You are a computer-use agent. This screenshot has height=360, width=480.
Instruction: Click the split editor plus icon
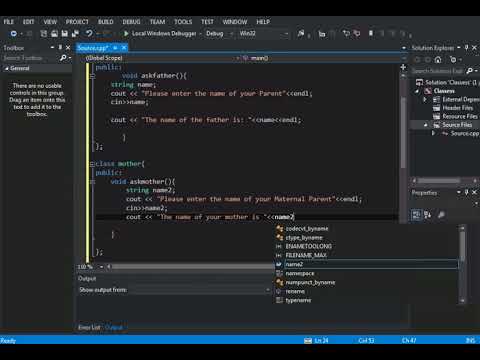pyautogui.click(x=403, y=67)
